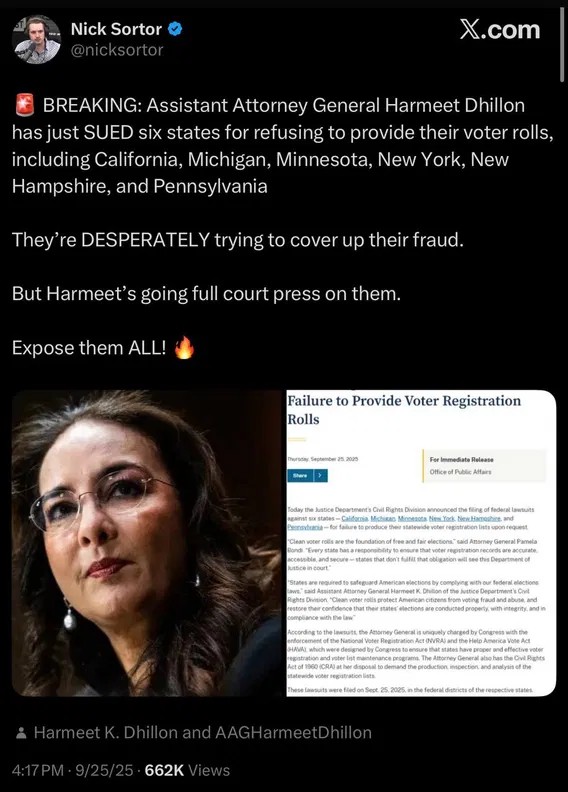Click the 4:17 PM timestamp
The image size is (568, 792).
tap(38, 770)
